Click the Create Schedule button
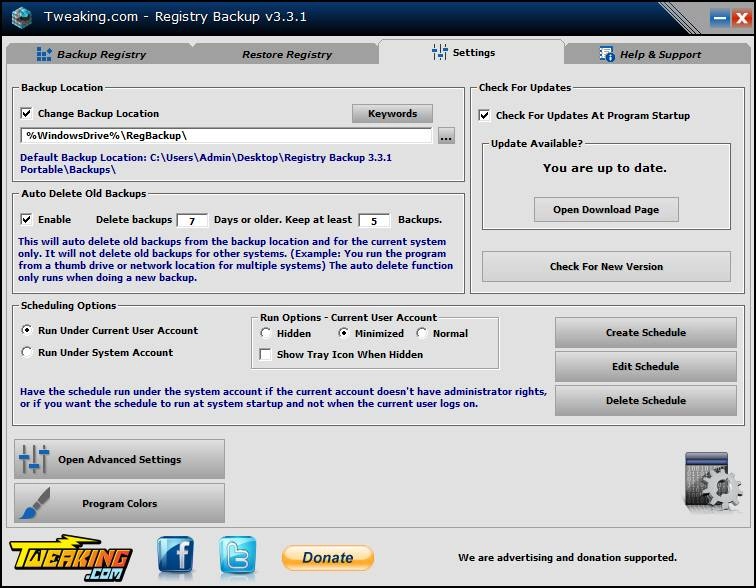The width and height of the screenshot is (756, 588). pyautogui.click(x=646, y=333)
